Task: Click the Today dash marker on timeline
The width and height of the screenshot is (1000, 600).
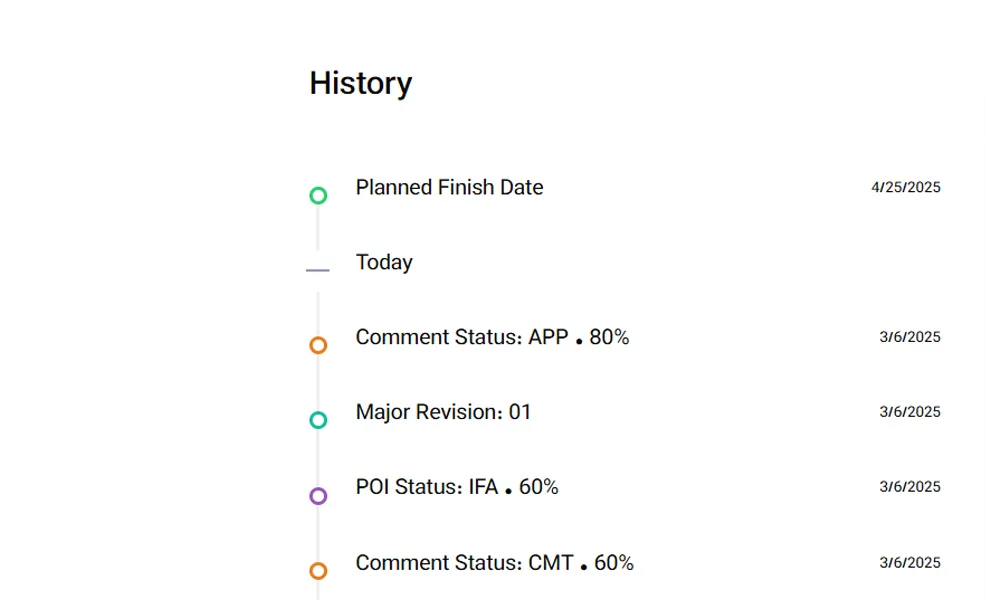Action: click(318, 270)
